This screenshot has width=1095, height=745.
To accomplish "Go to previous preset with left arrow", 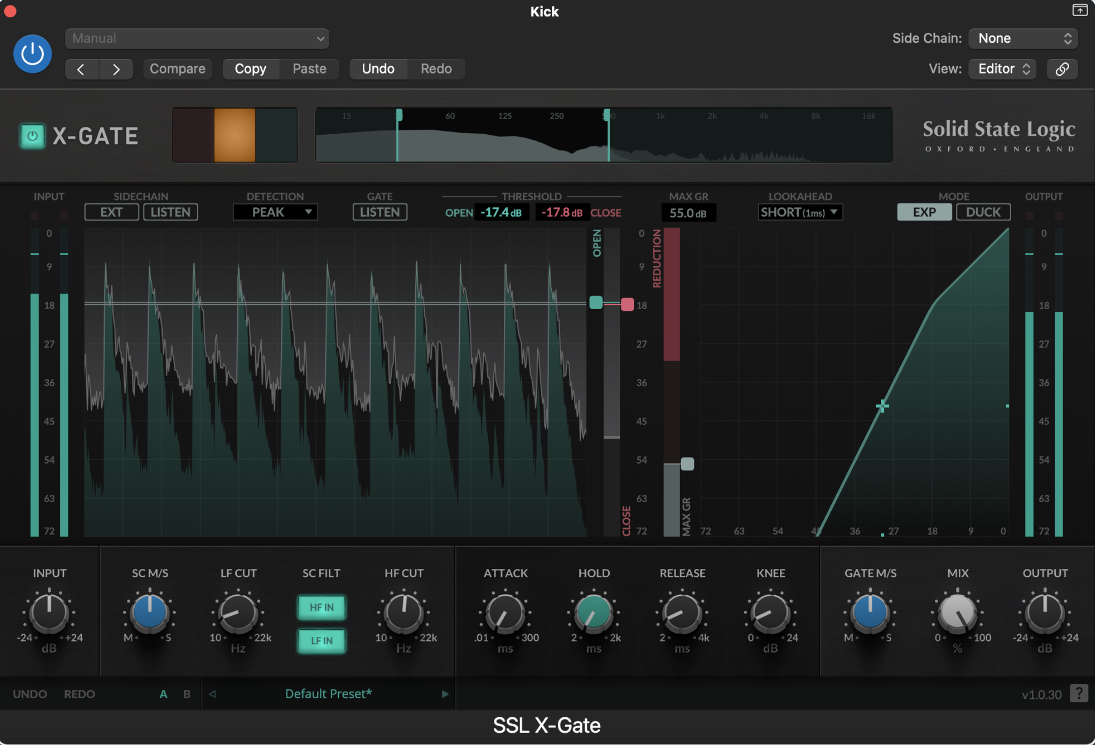I will click(x=82, y=69).
